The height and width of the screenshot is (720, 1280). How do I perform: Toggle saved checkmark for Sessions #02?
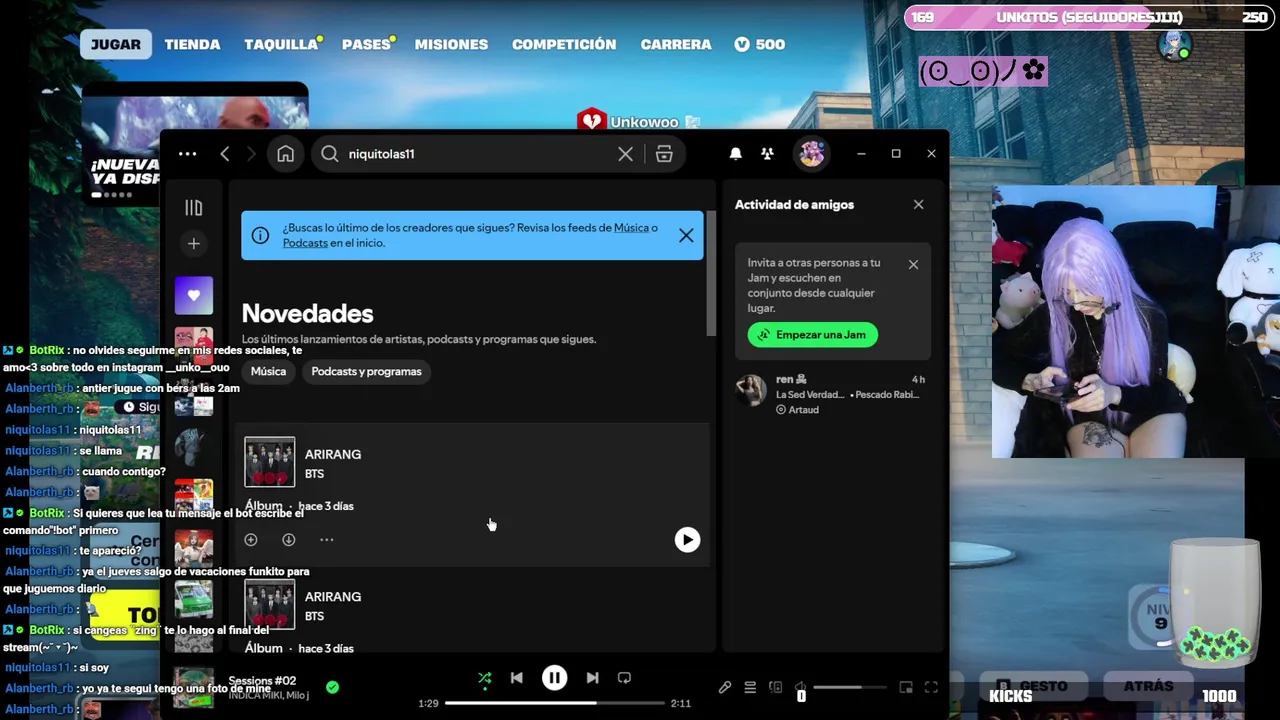[x=332, y=687]
